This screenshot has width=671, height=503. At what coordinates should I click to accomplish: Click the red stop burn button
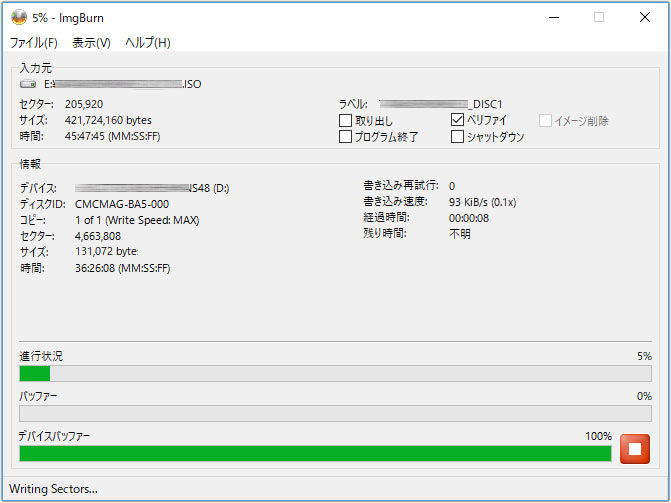635,449
